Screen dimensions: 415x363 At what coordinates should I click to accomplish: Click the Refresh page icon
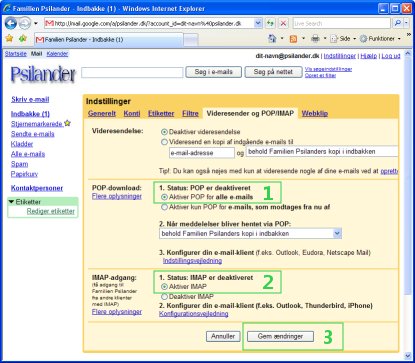[x=270, y=23]
